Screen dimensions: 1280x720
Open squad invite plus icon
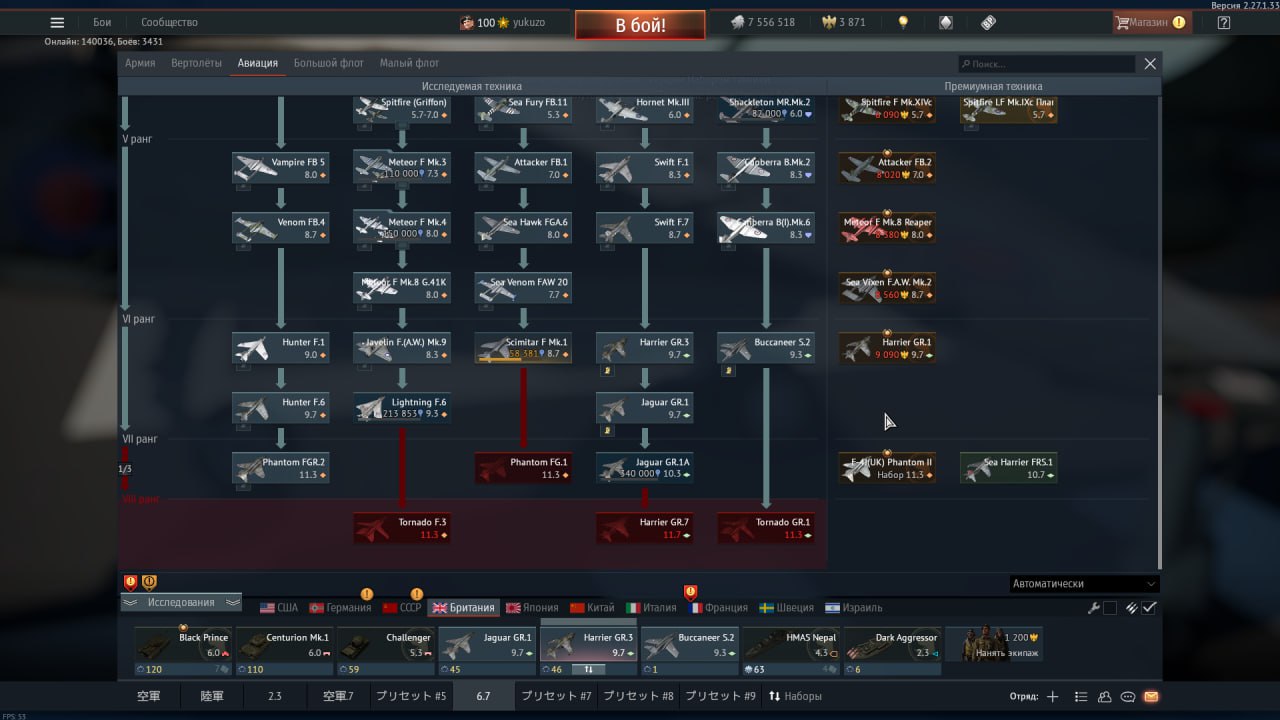coord(1052,696)
